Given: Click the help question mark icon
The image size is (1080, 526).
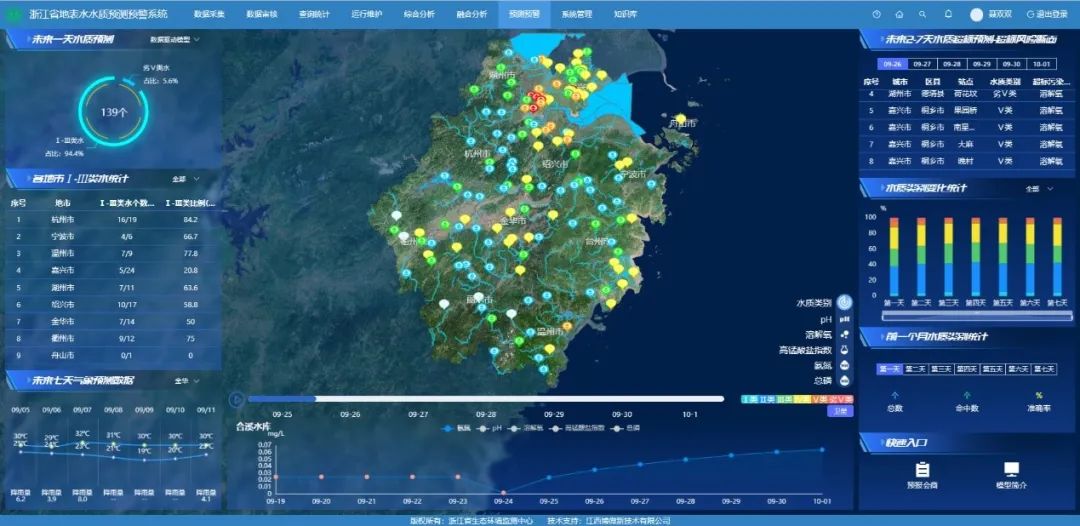Looking at the screenshot, I should pos(876,15).
